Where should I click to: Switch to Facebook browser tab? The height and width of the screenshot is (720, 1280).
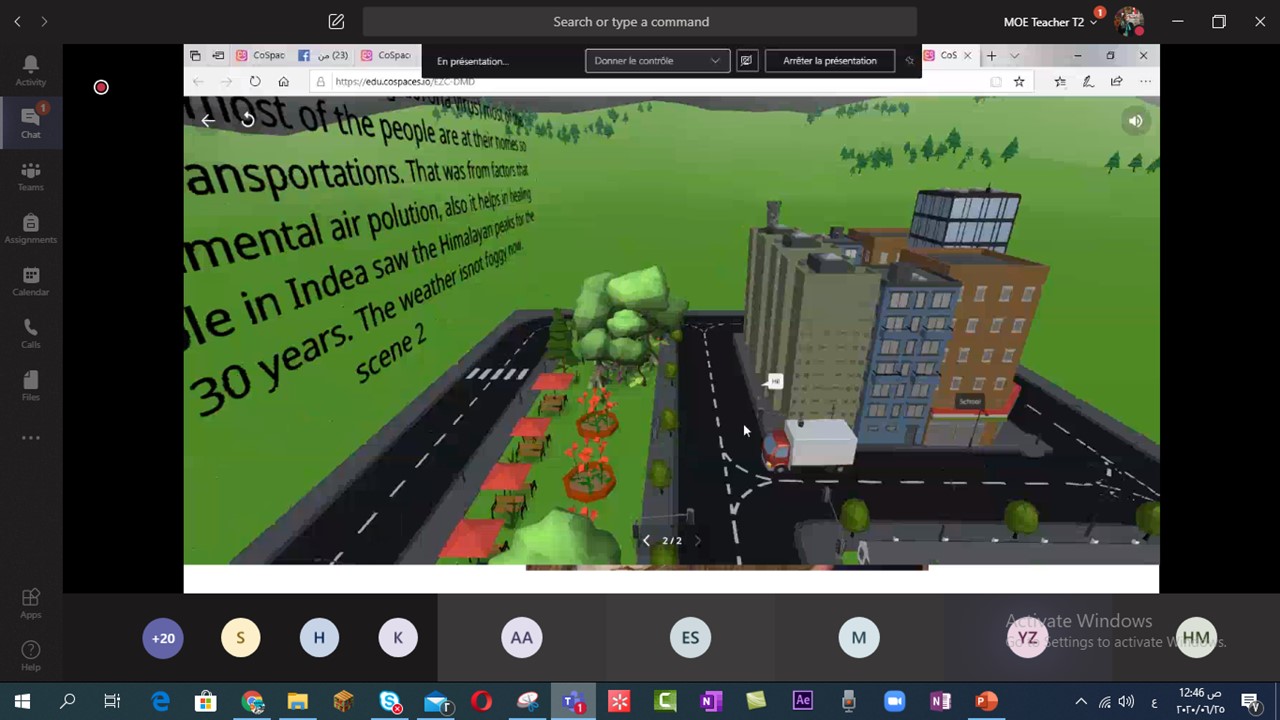tap(323, 56)
